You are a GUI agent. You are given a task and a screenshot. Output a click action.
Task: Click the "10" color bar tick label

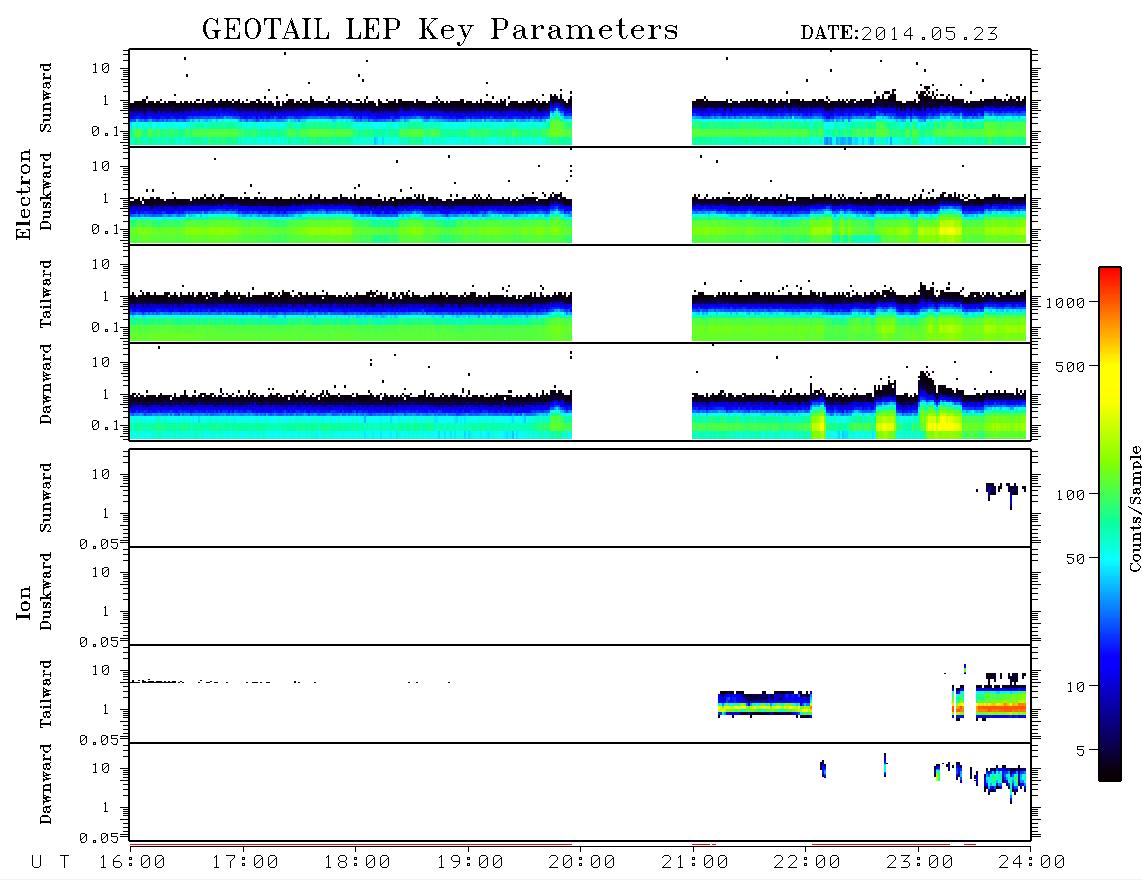coord(1075,687)
